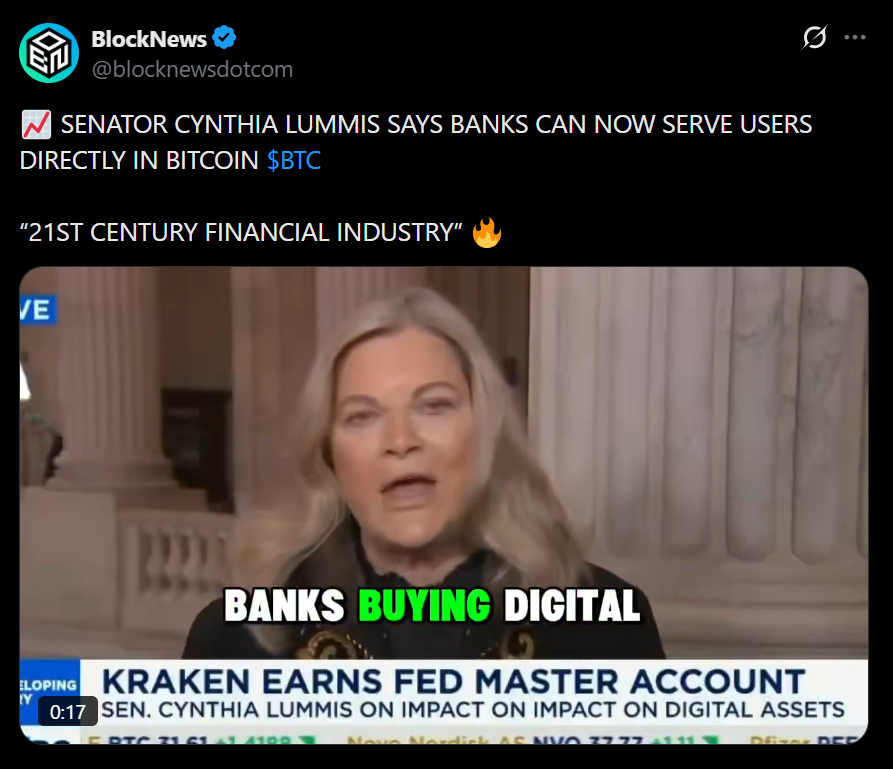Open the three-dot more options menu

point(855,38)
